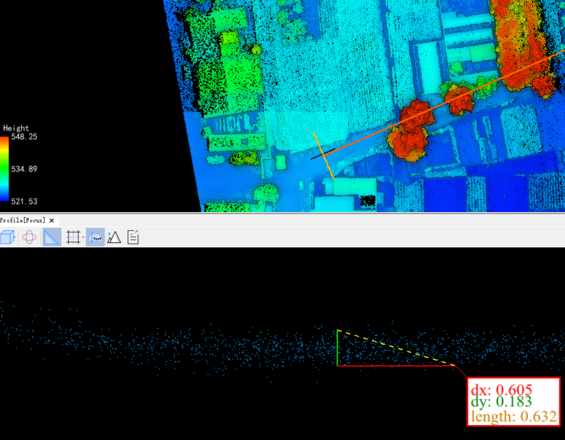
Task: Select the Profile[Focus] tab
Action: [x=23, y=220]
